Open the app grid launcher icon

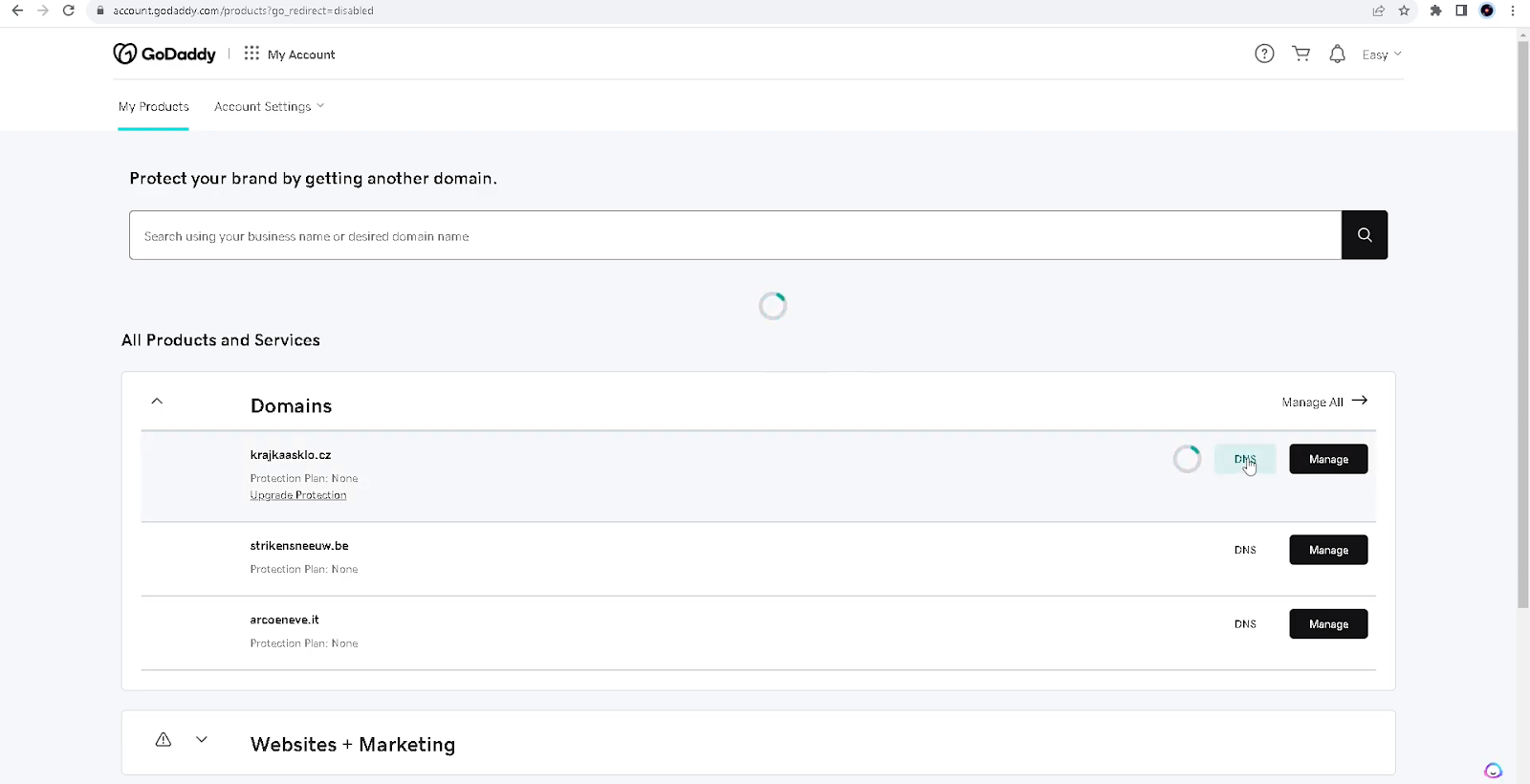click(x=251, y=54)
